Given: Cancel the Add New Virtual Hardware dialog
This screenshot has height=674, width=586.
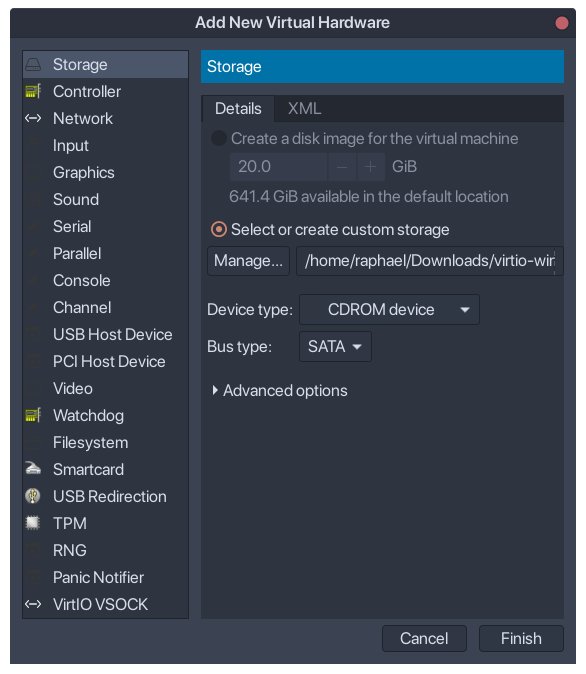Looking at the screenshot, I should pyautogui.click(x=424, y=638).
